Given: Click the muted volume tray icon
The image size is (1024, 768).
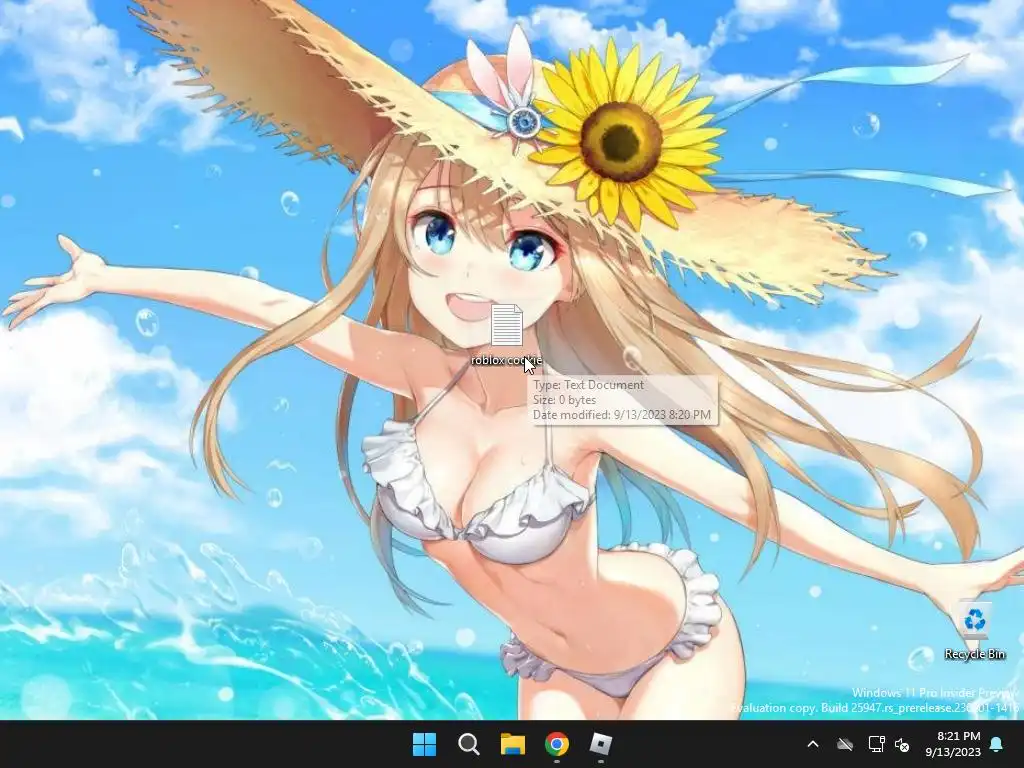Looking at the screenshot, I should (x=902, y=744).
